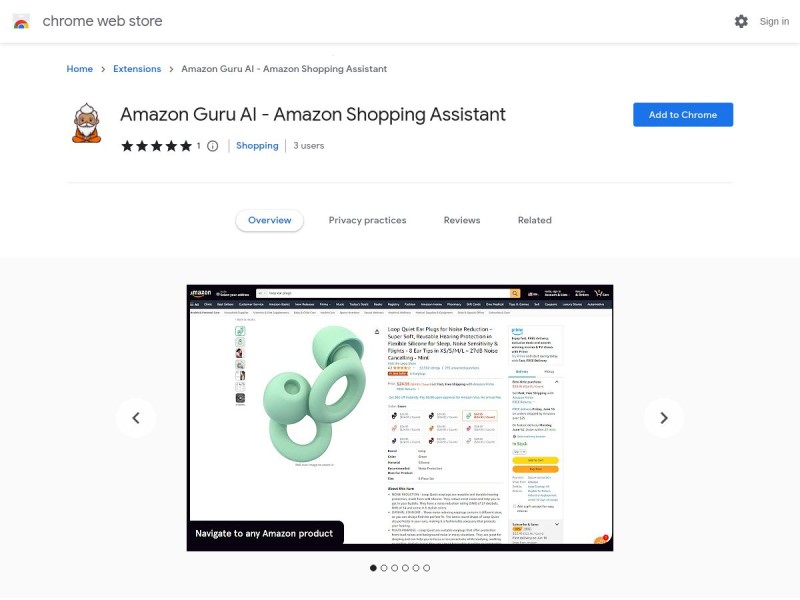Go to the next screenshot arrow
800x600 pixels.
coord(663,418)
